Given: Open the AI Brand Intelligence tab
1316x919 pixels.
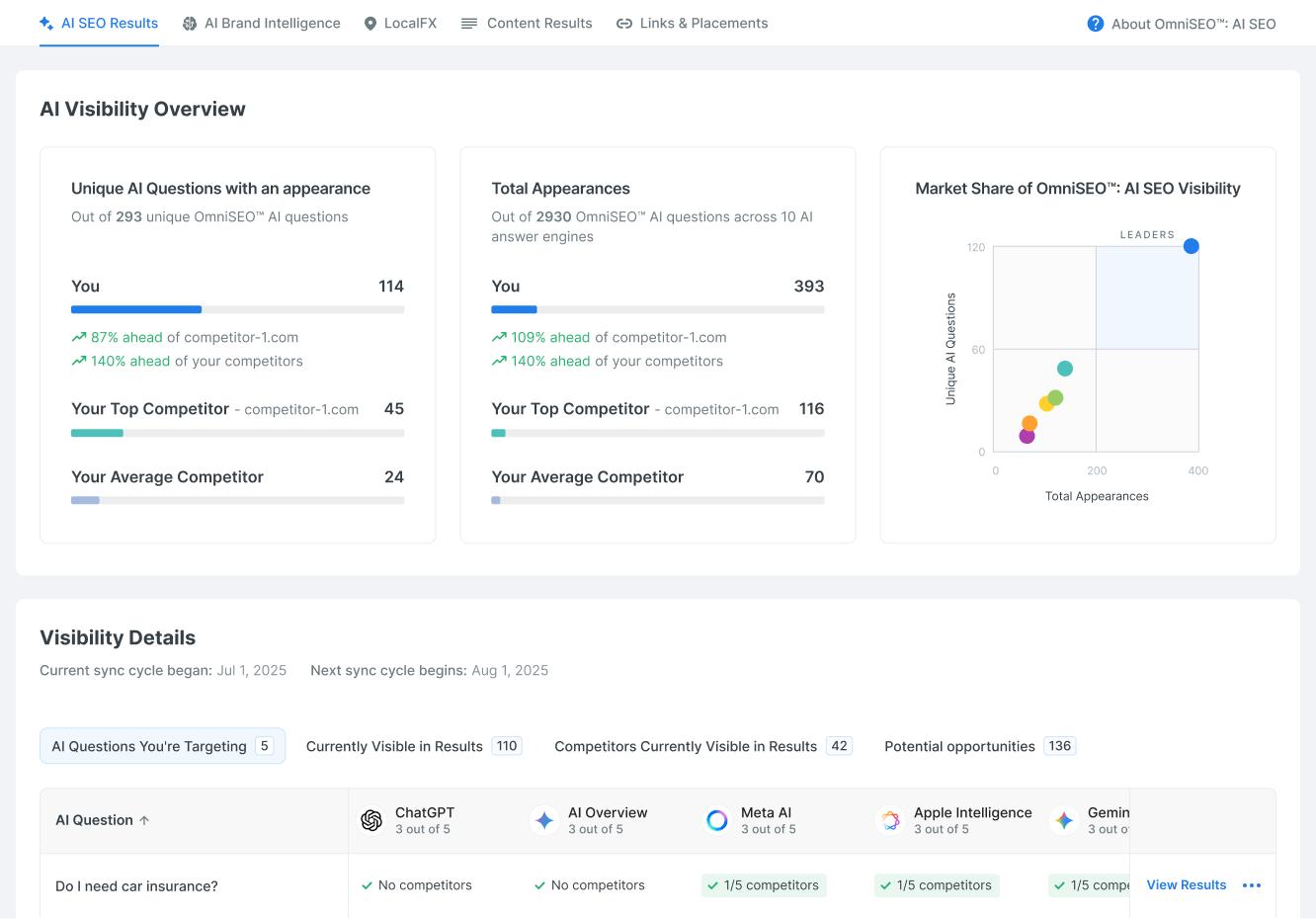Looking at the screenshot, I should click(x=262, y=23).
